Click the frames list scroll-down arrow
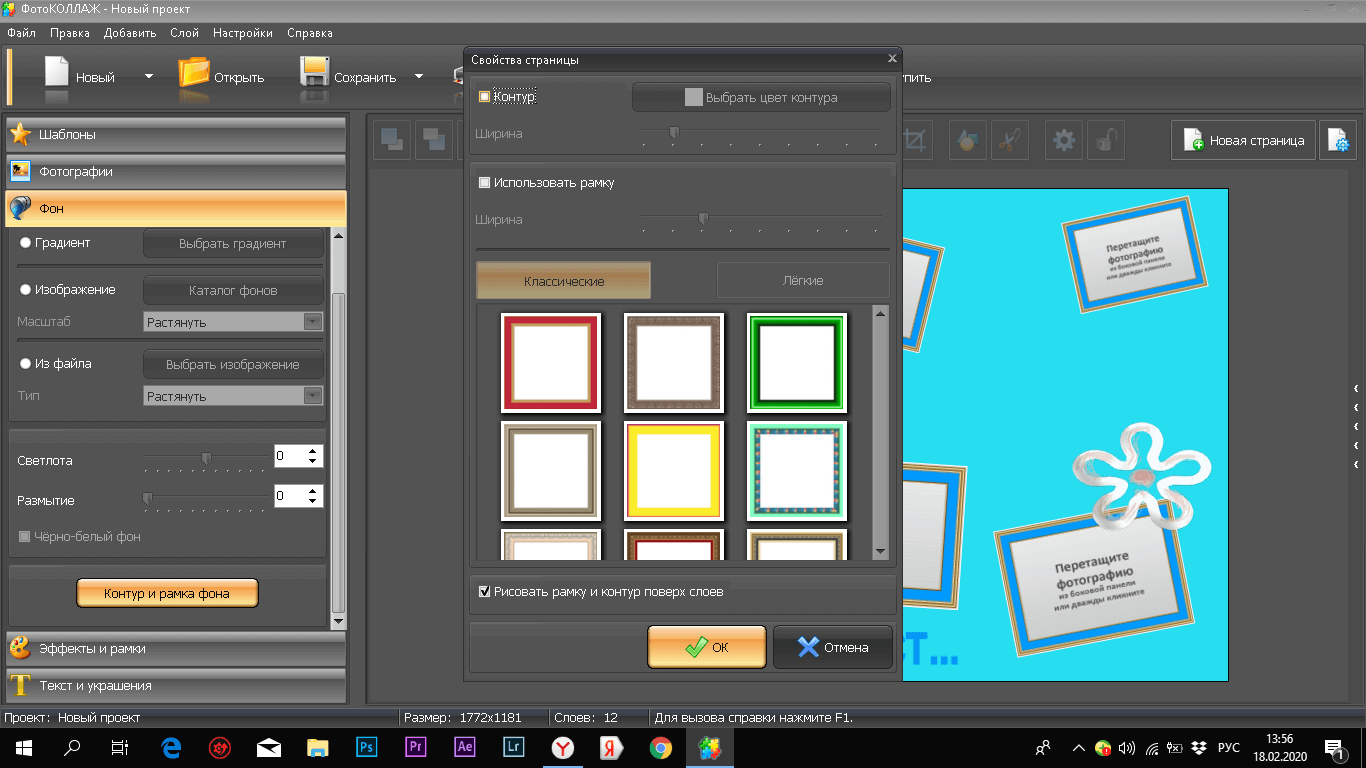 tap(880, 551)
